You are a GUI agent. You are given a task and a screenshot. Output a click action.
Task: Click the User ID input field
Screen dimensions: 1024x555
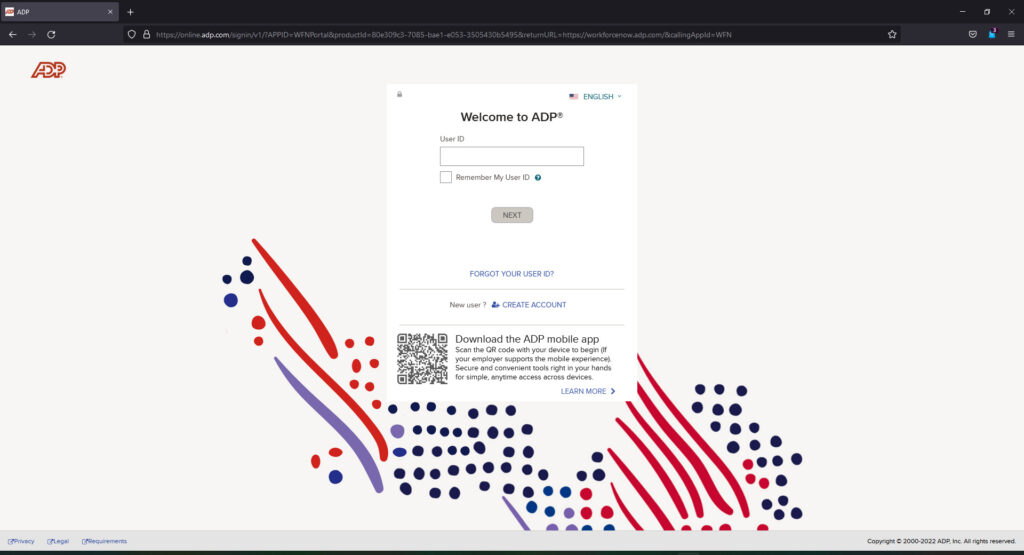[512, 156]
